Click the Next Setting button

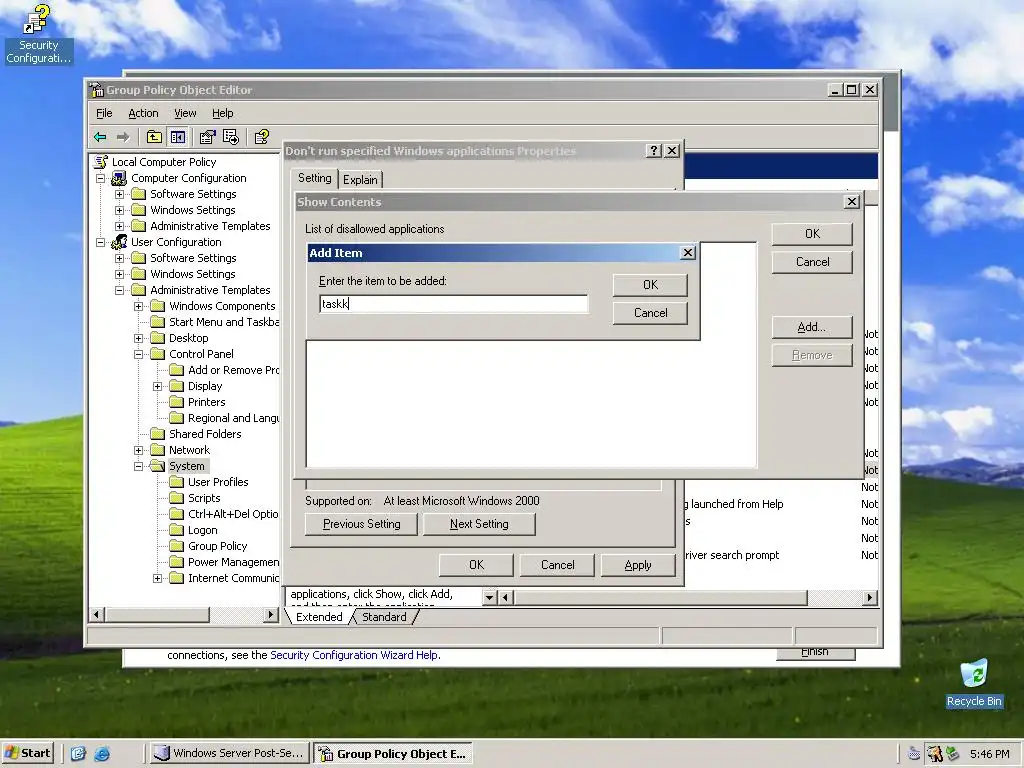pos(479,524)
